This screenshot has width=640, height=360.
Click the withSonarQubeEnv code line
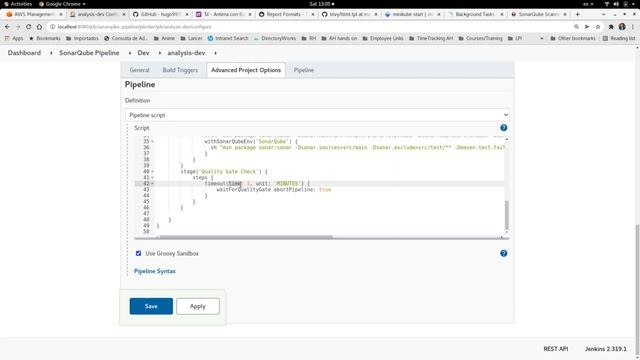(x=251, y=142)
